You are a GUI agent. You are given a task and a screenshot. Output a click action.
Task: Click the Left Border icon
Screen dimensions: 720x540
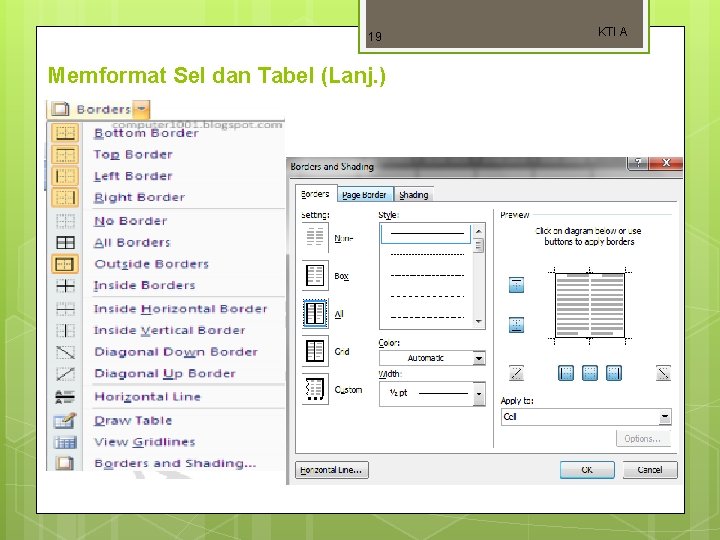coord(65,176)
